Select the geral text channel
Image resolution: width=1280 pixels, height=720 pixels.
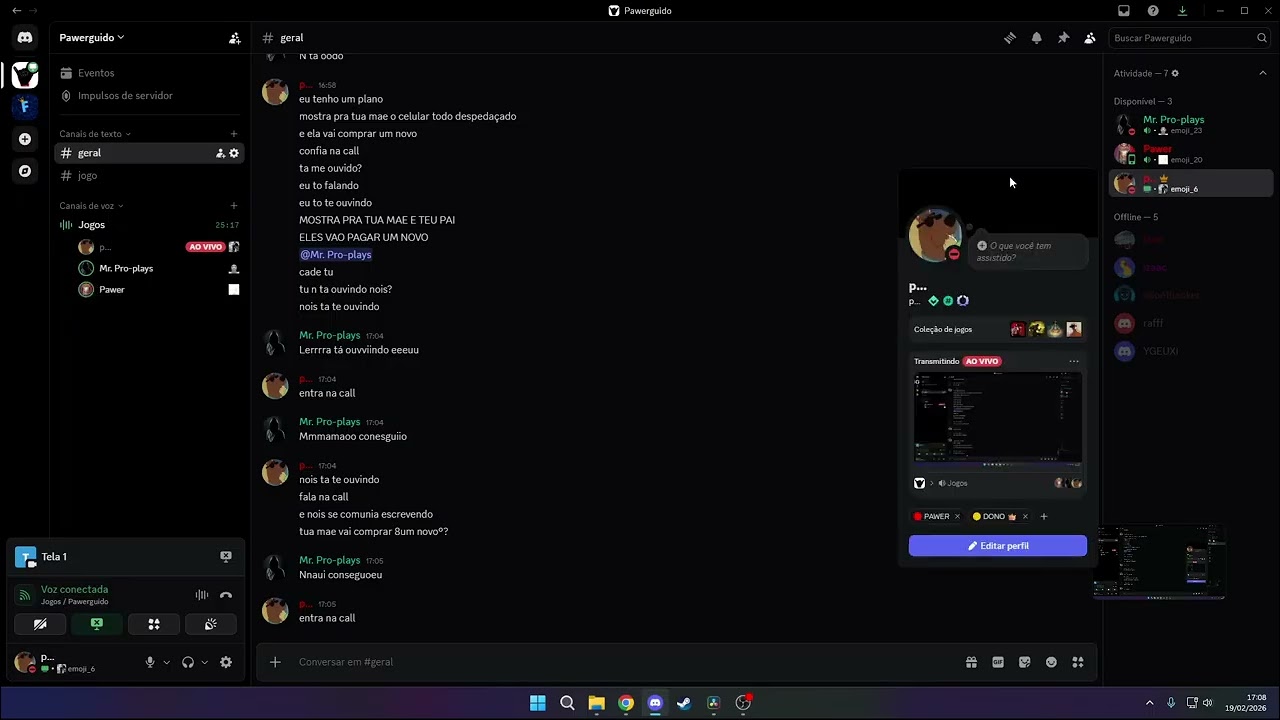149,153
